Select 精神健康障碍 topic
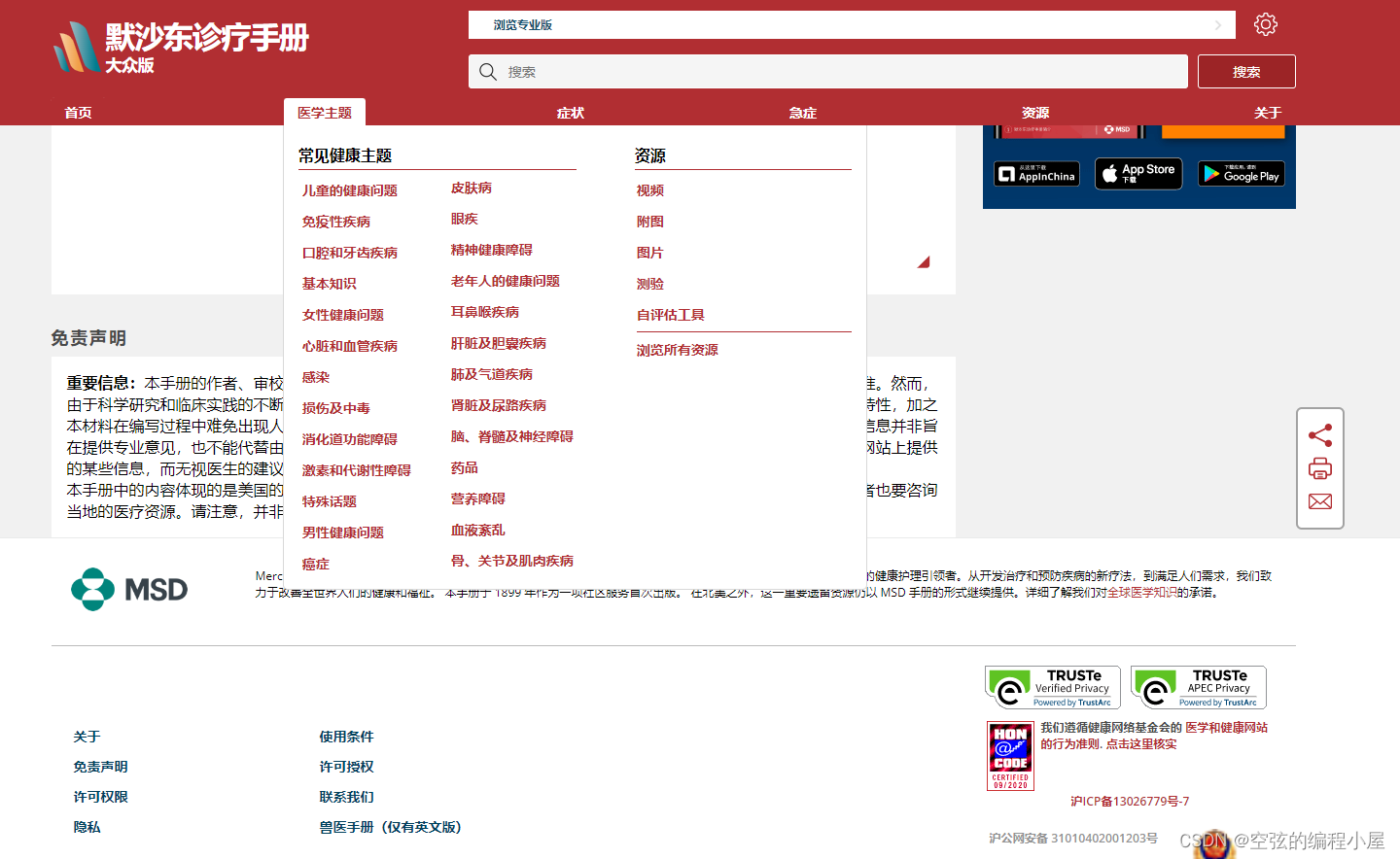 click(x=492, y=250)
